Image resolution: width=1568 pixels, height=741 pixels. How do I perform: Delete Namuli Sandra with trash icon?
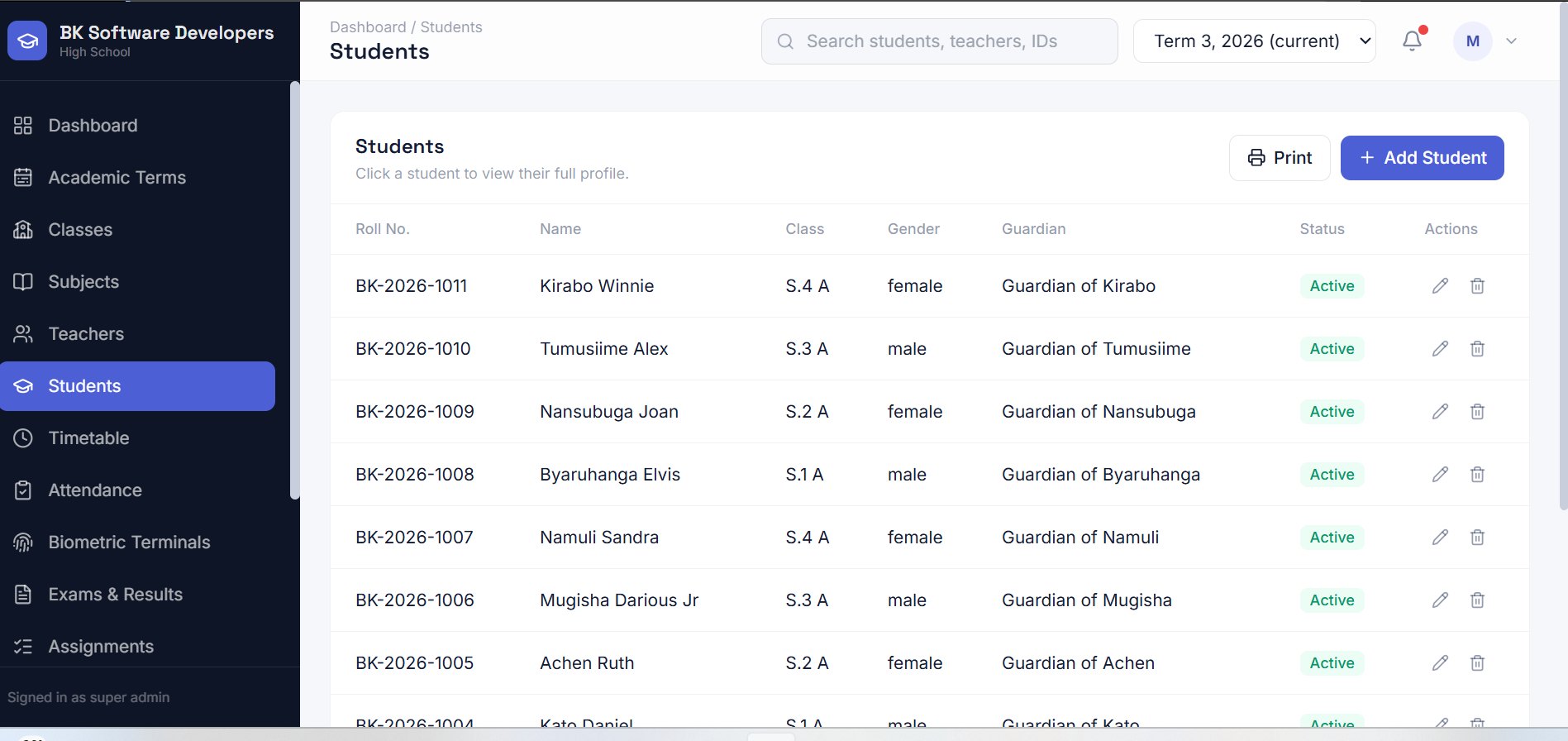pyautogui.click(x=1477, y=538)
